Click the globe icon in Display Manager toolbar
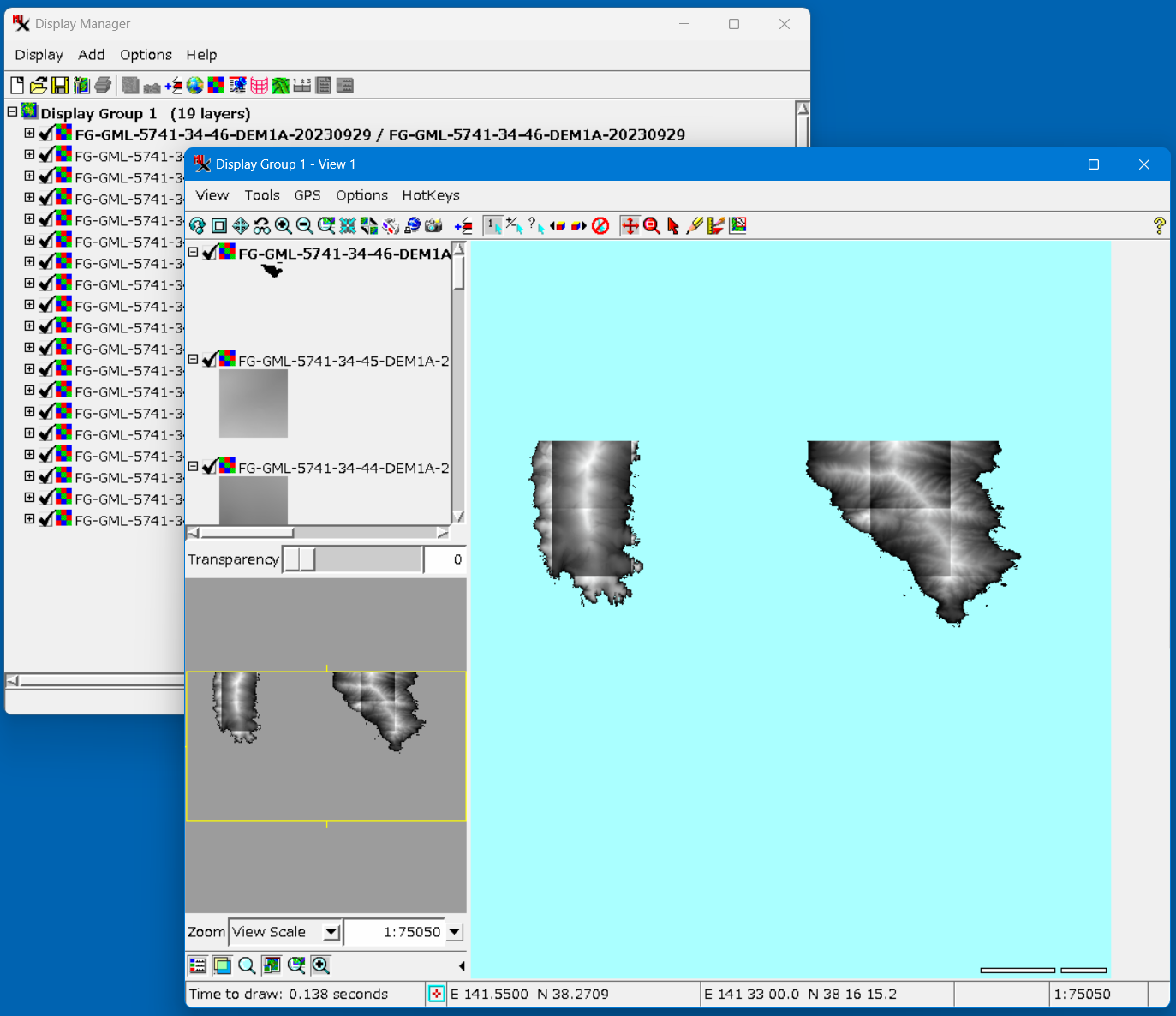Viewport: 1176px width, 1016px height. coord(195,85)
